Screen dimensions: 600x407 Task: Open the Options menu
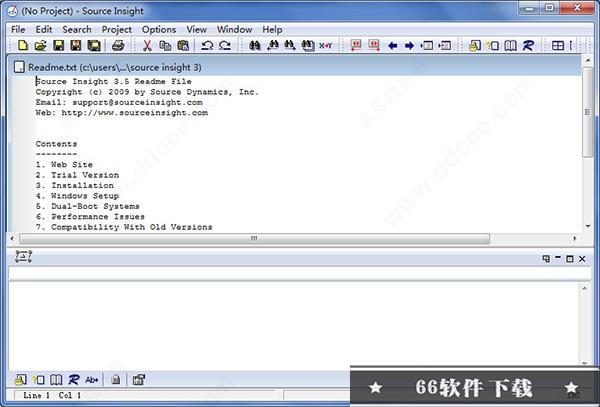point(159,29)
